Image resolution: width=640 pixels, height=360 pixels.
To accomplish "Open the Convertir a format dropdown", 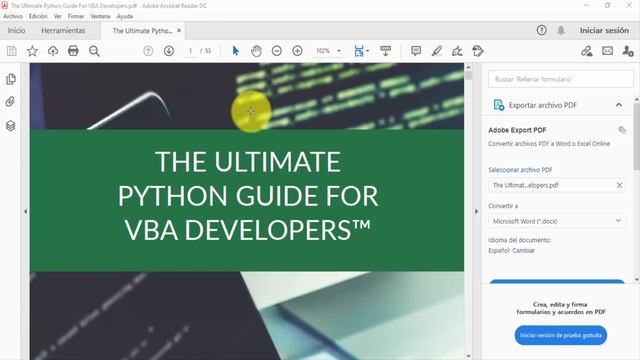I will click(x=557, y=221).
